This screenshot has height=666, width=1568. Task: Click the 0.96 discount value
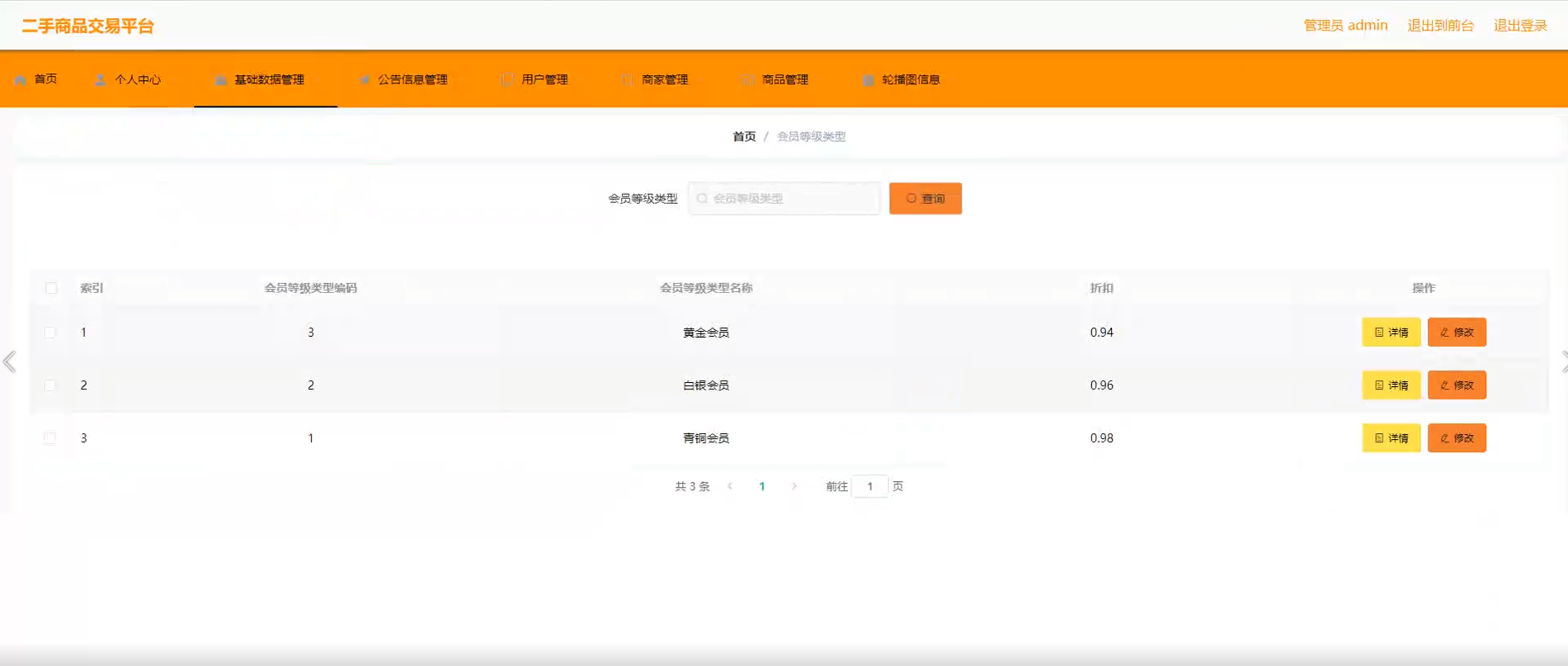[x=1102, y=385]
